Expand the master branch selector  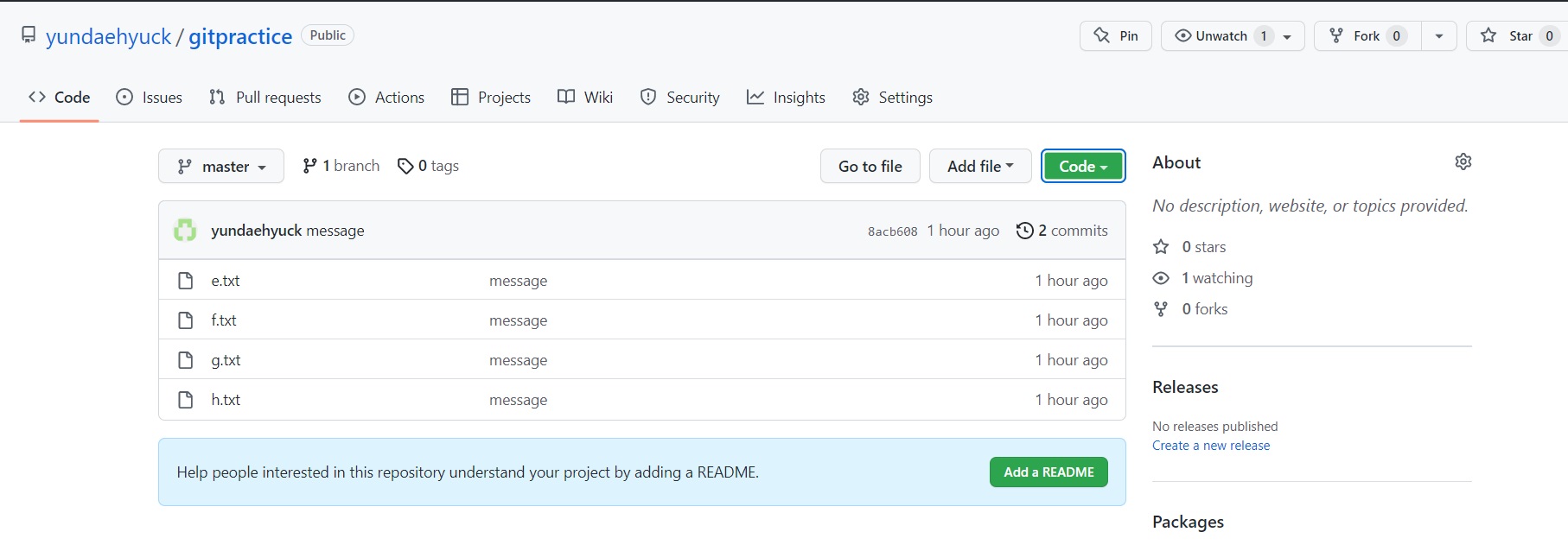(x=221, y=166)
